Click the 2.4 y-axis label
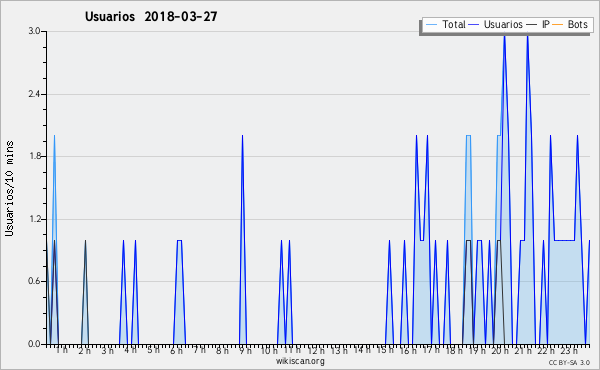Image resolution: width=600 pixels, height=370 pixels. coord(34,94)
